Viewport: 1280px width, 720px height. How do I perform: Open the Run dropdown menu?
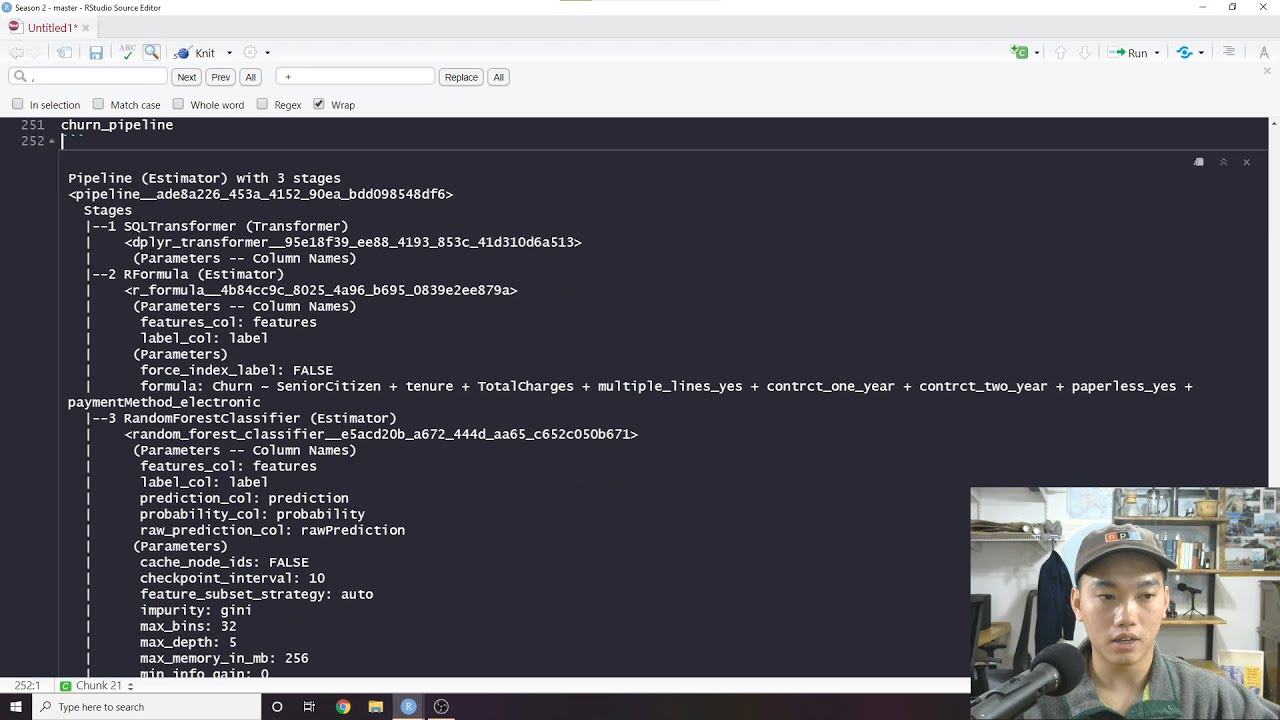point(1156,52)
